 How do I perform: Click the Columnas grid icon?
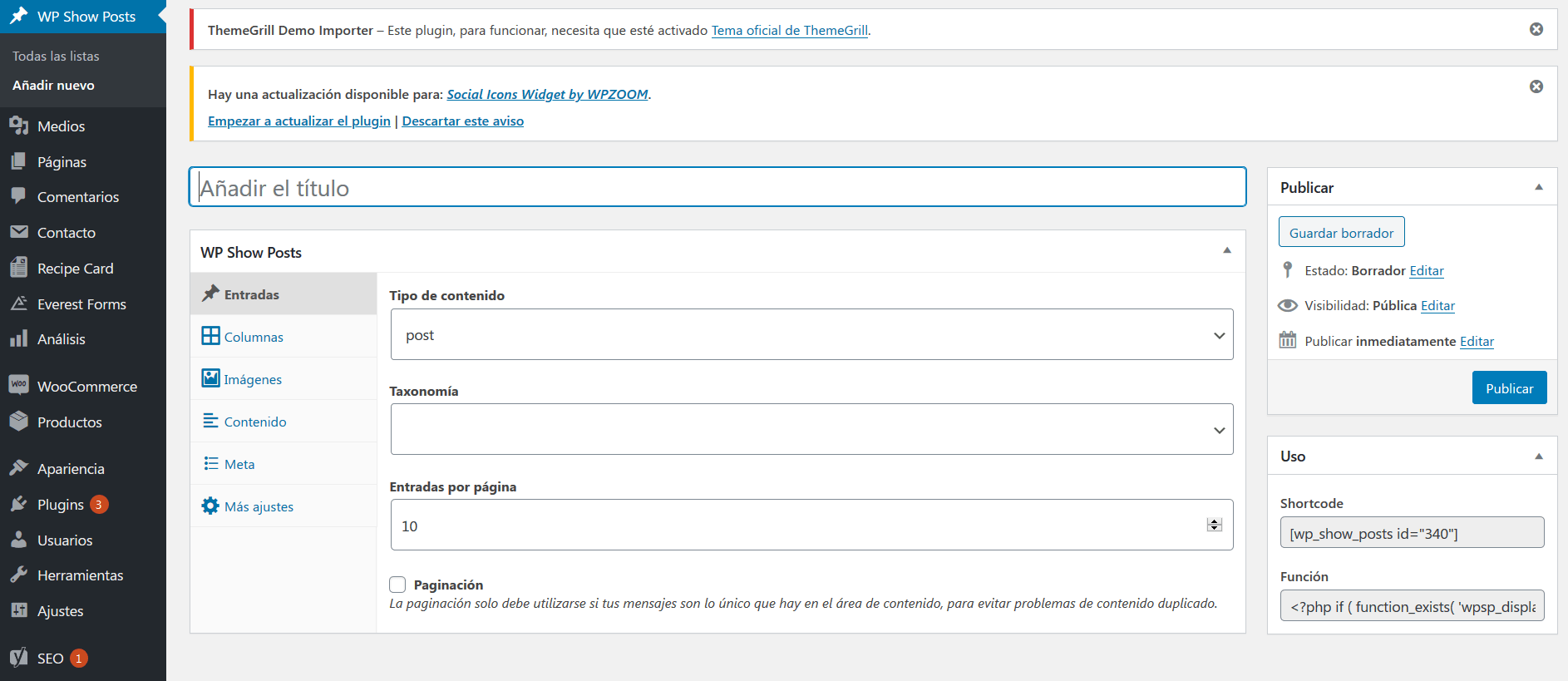pos(210,336)
